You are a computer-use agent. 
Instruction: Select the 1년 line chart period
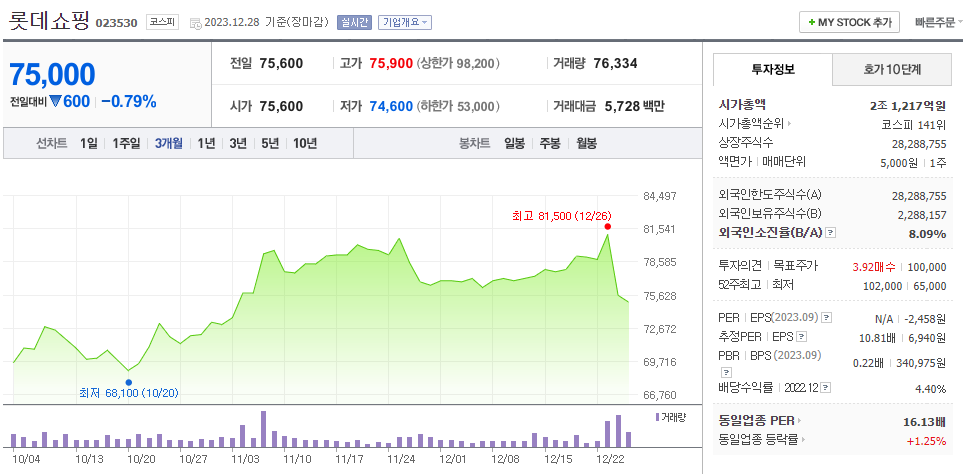(206, 143)
